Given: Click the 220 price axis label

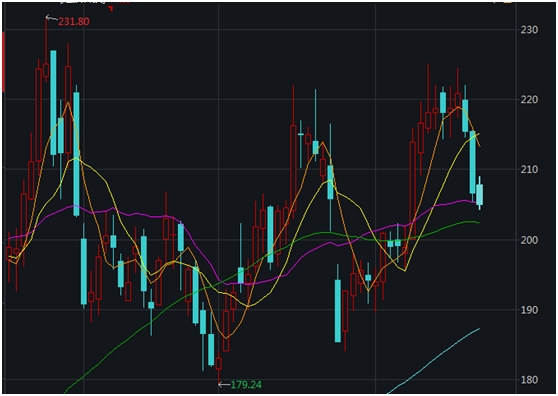Looking at the screenshot, I should coord(529,99).
